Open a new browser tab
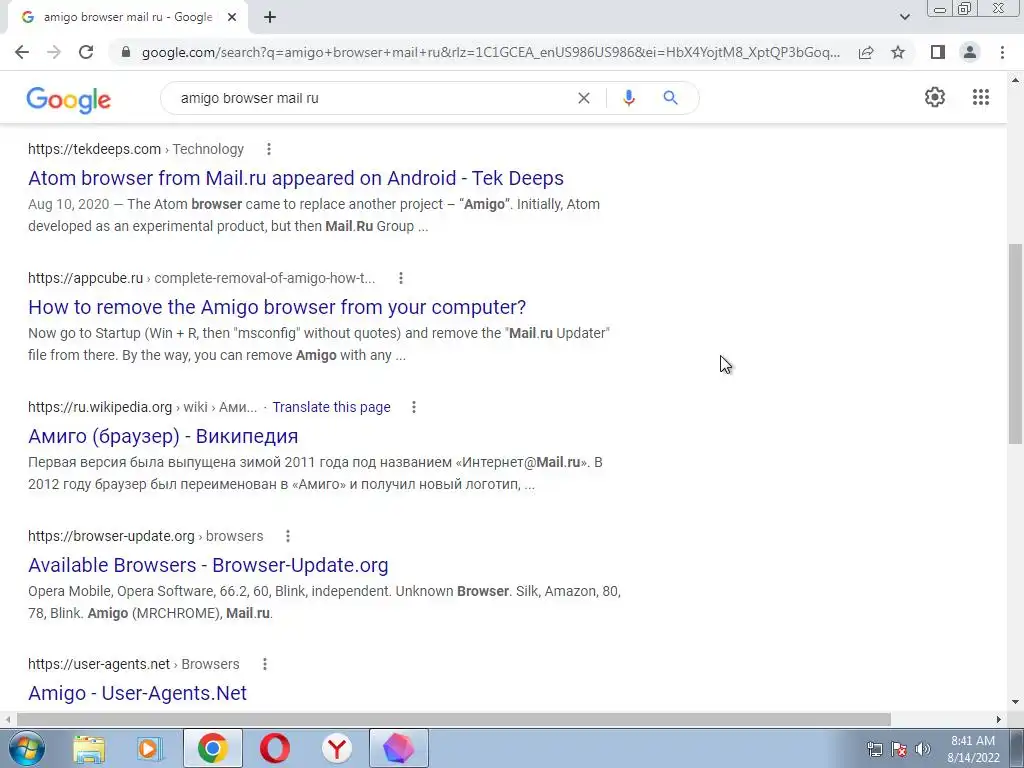 pos(270,18)
